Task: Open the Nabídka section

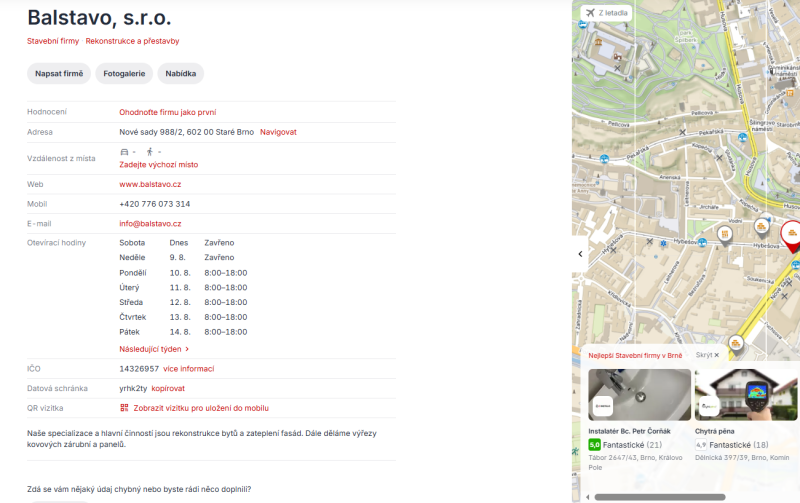Action: (x=181, y=73)
